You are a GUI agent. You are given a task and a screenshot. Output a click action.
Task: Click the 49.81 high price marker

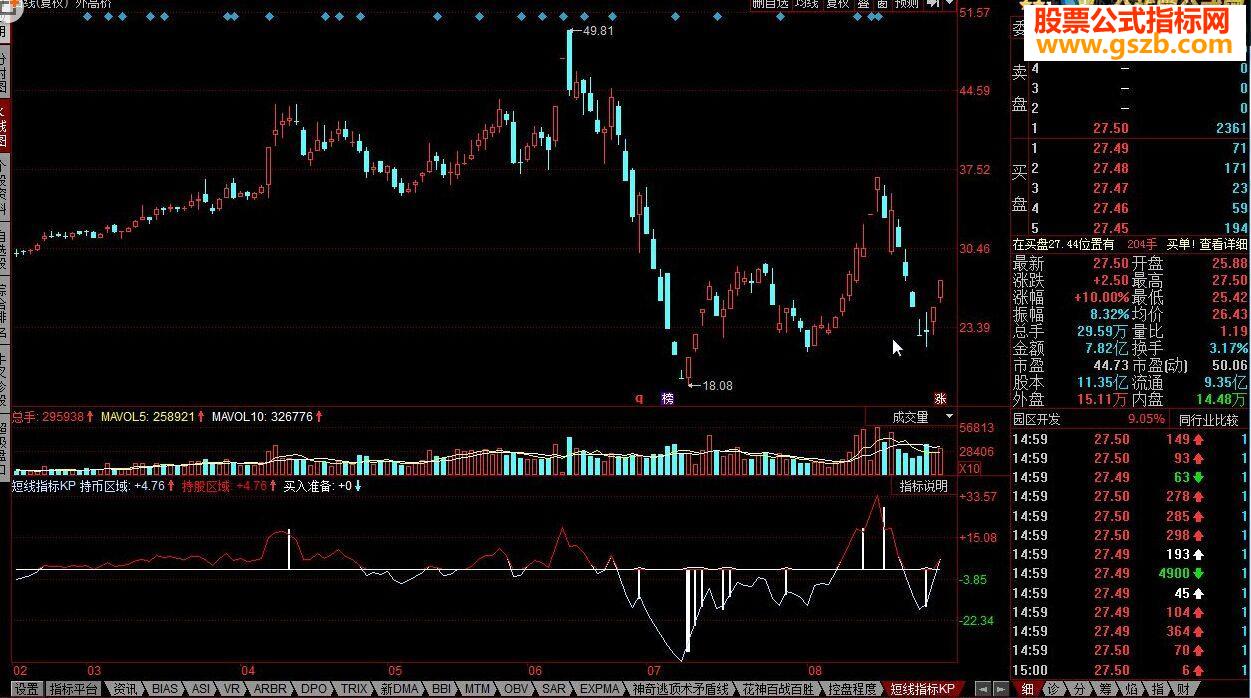(x=598, y=31)
